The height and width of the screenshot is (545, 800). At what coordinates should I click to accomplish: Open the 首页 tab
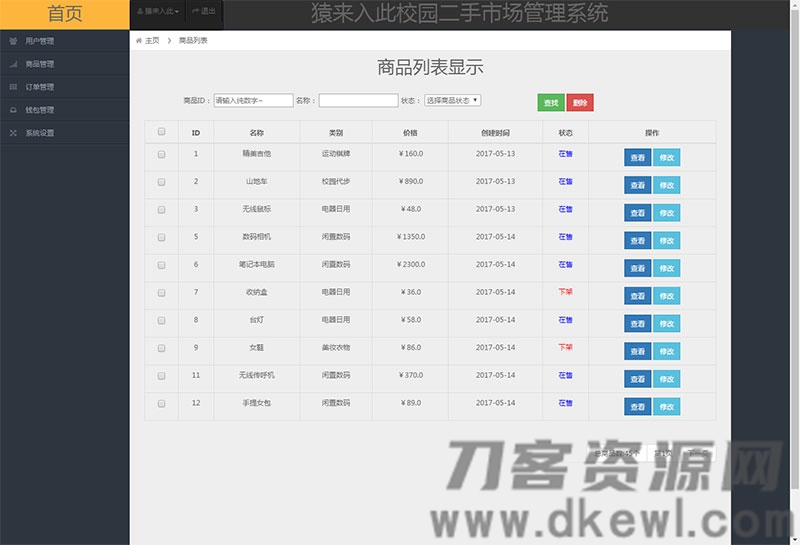(x=65, y=14)
